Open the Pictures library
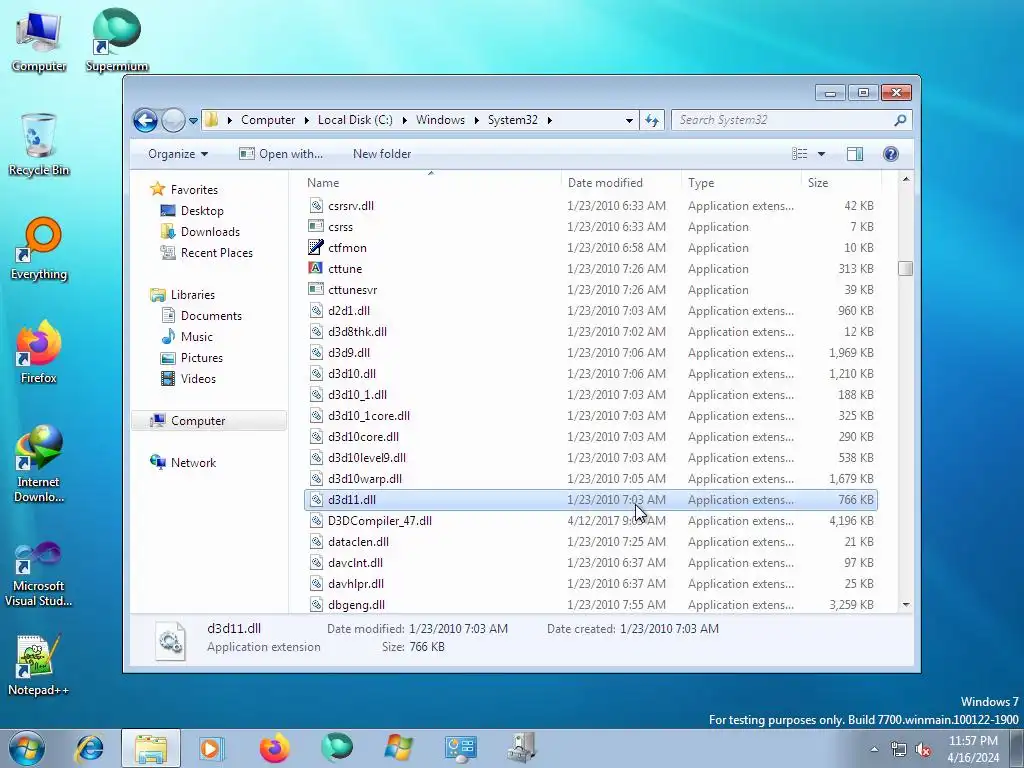 (192, 358)
